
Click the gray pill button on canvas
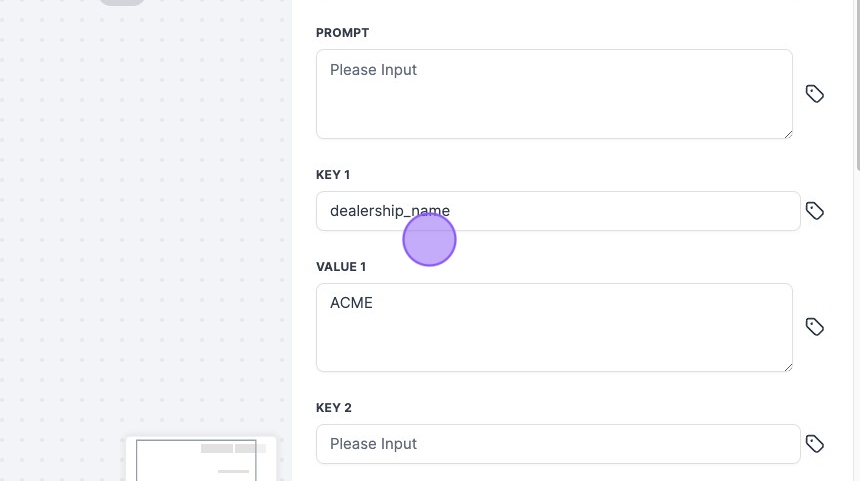pos(122,2)
